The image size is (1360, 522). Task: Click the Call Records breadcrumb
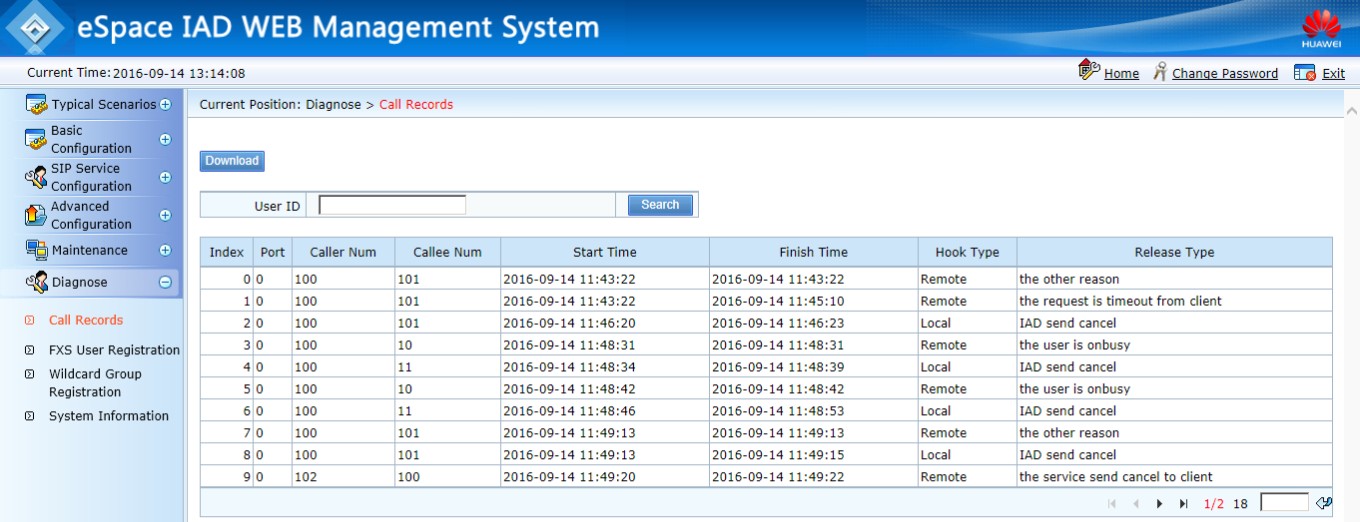click(x=416, y=104)
